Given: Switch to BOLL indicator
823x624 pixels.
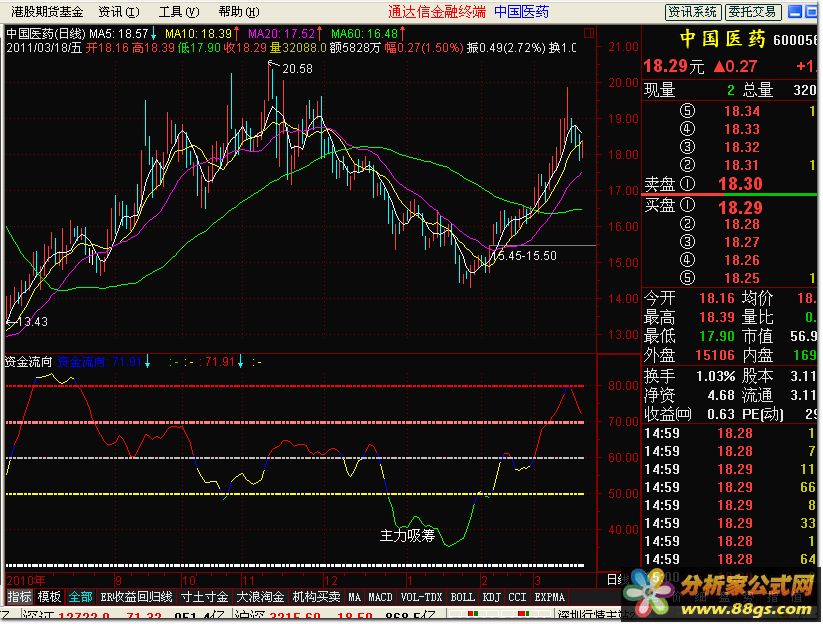Looking at the screenshot, I should 462,597.
